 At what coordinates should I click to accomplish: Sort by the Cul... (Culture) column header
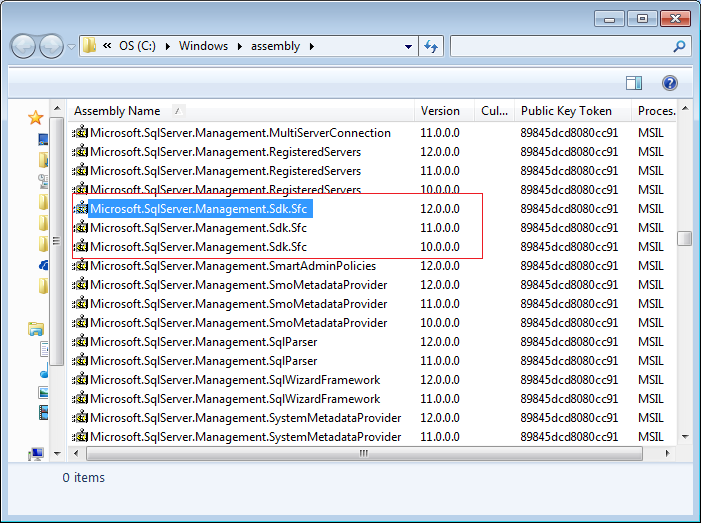(494, 111)
